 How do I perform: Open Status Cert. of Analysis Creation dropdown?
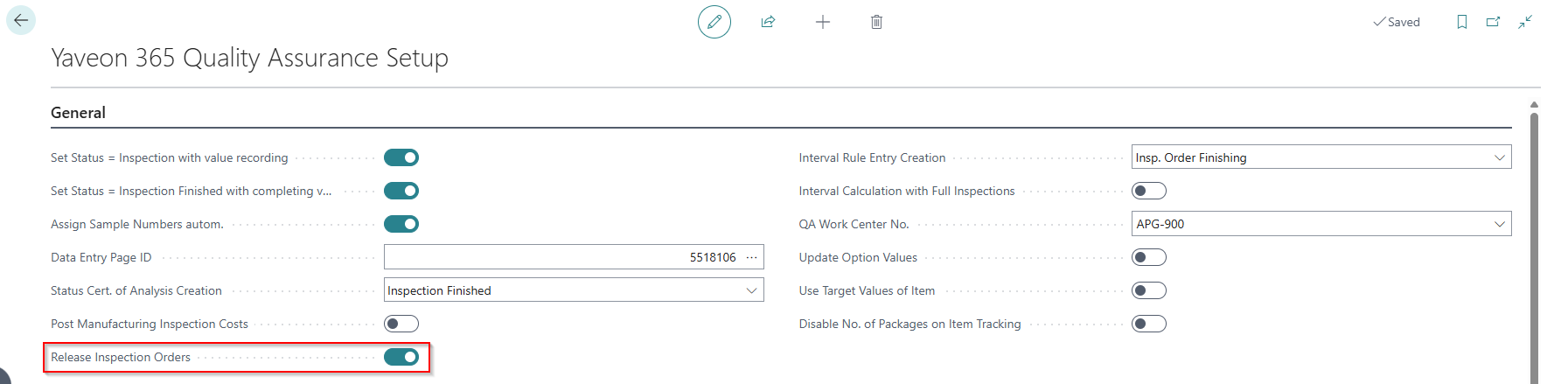pyautogui.click(x=751, y=290)
